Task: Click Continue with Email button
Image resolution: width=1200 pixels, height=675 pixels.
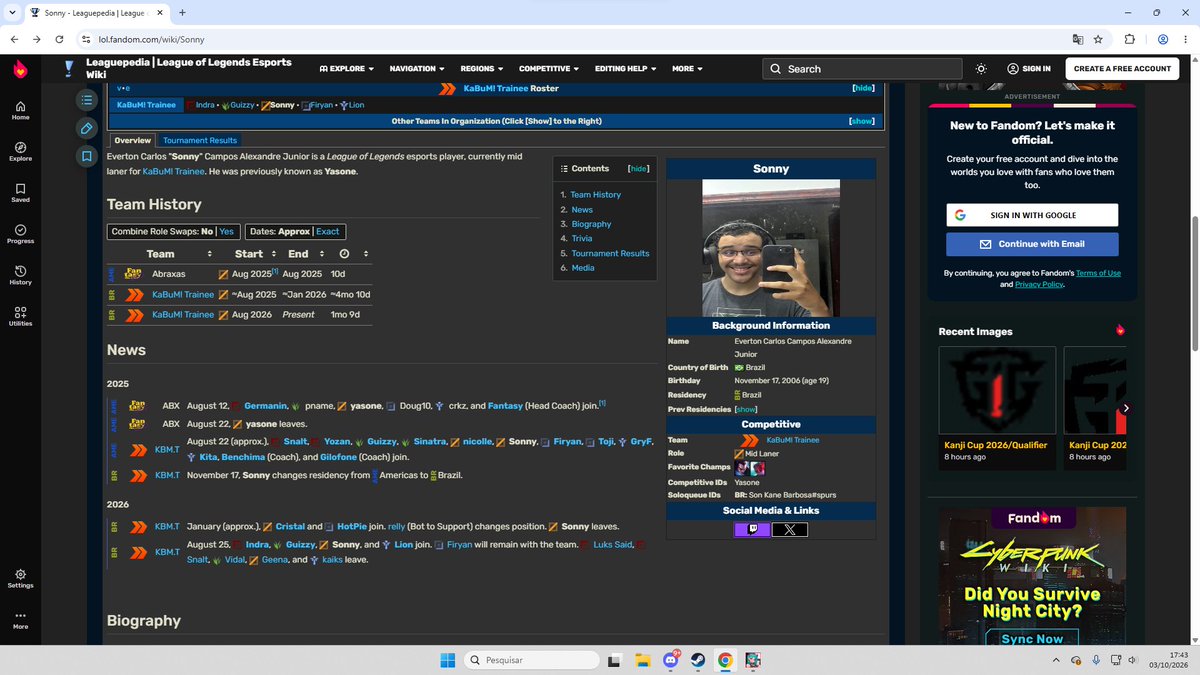Action: (1032, 244)
